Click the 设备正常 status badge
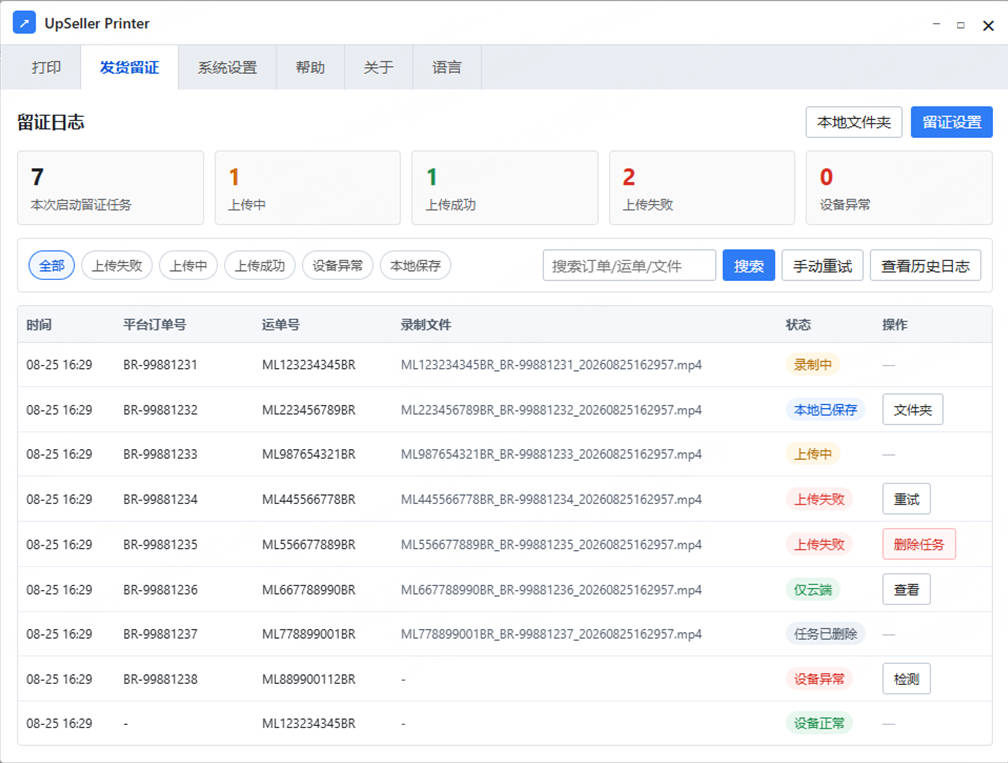 [819, 723]
